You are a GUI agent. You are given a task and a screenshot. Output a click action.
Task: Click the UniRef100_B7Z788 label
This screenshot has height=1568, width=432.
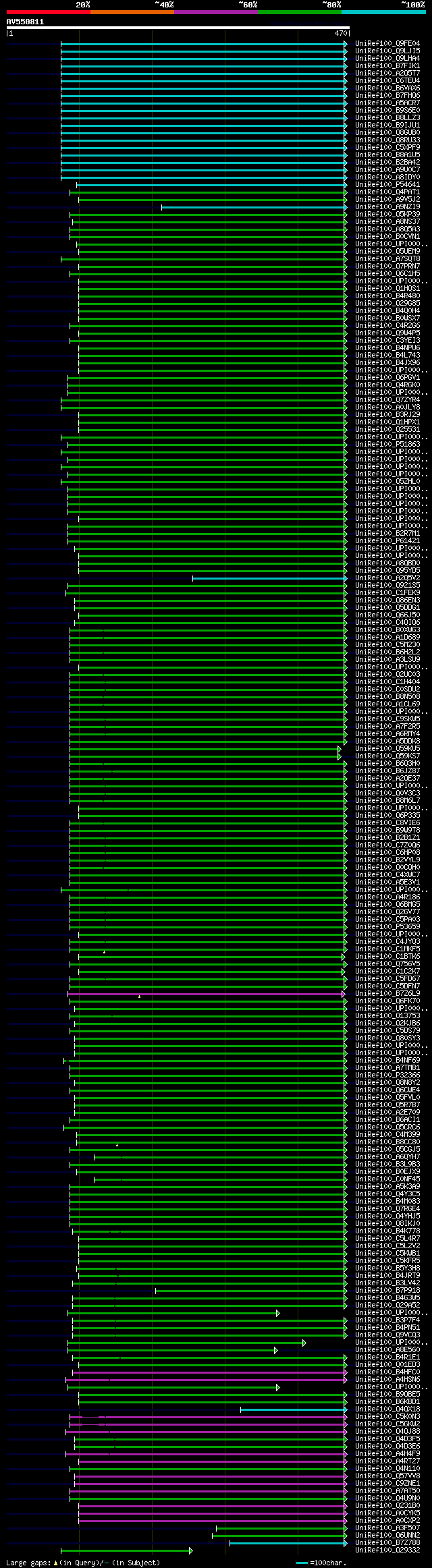click(x=387, y=1543)
